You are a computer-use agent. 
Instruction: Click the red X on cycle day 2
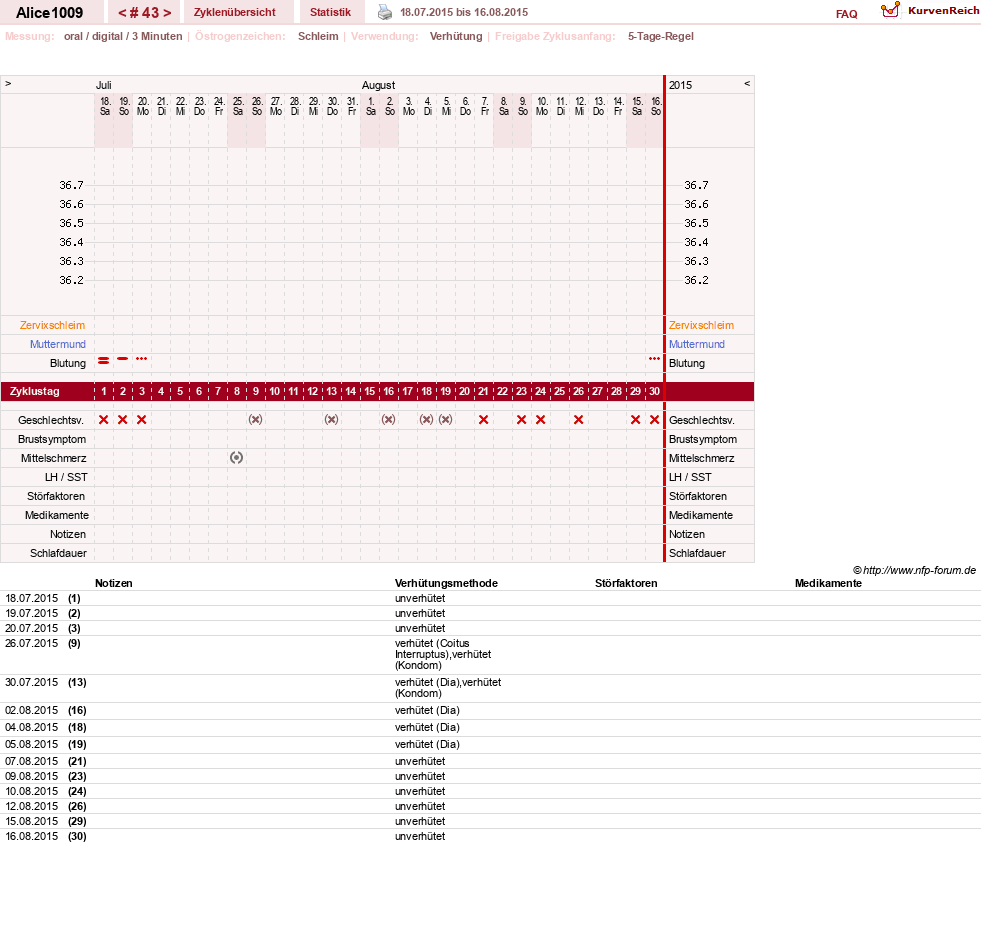(x=123, y=420)
